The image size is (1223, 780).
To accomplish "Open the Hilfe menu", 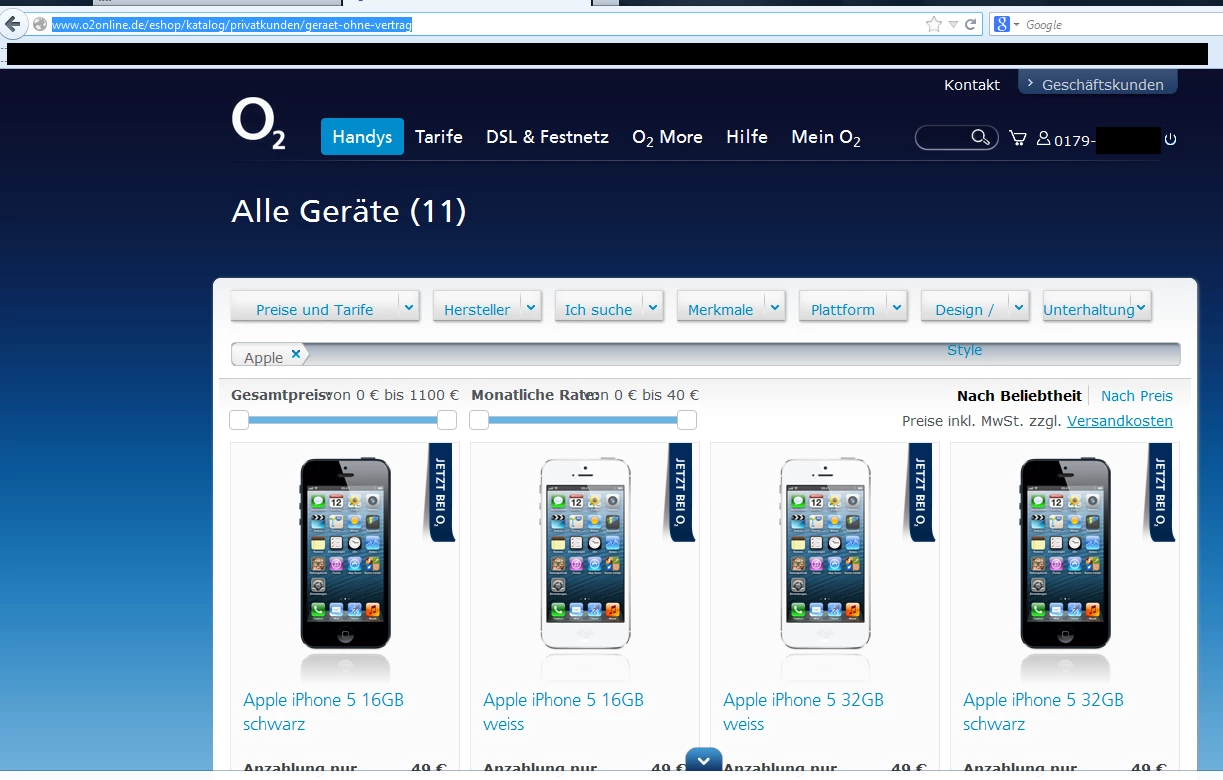I will (747, 137).
